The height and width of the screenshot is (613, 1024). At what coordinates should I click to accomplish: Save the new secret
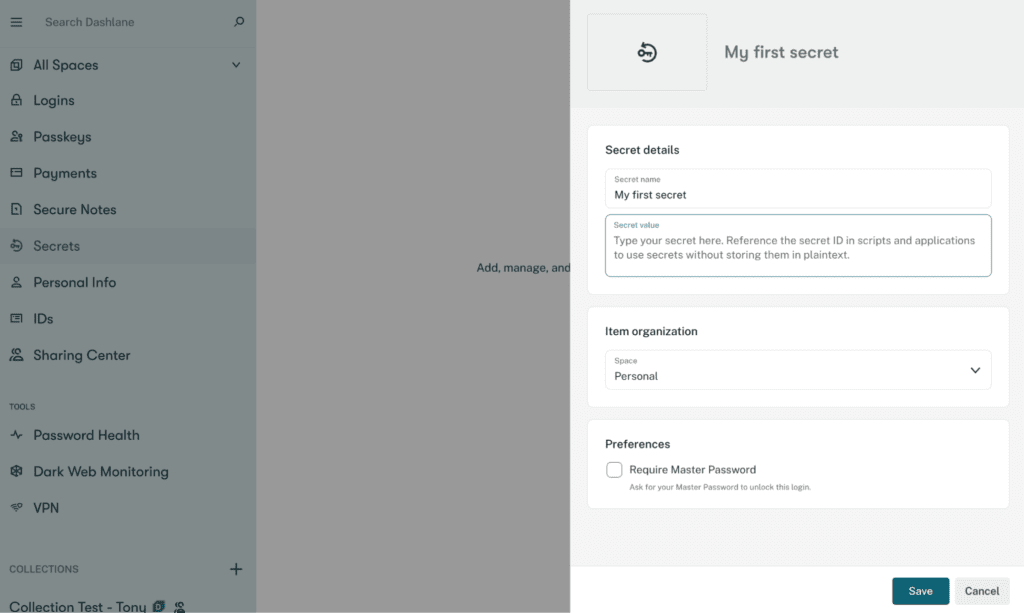[x=920, y=591]
